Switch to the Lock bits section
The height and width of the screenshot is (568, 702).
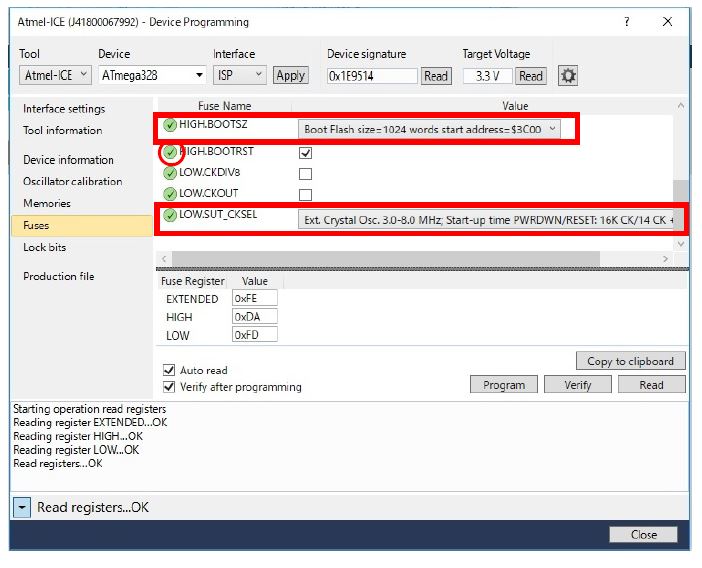[x=45, y=247]
